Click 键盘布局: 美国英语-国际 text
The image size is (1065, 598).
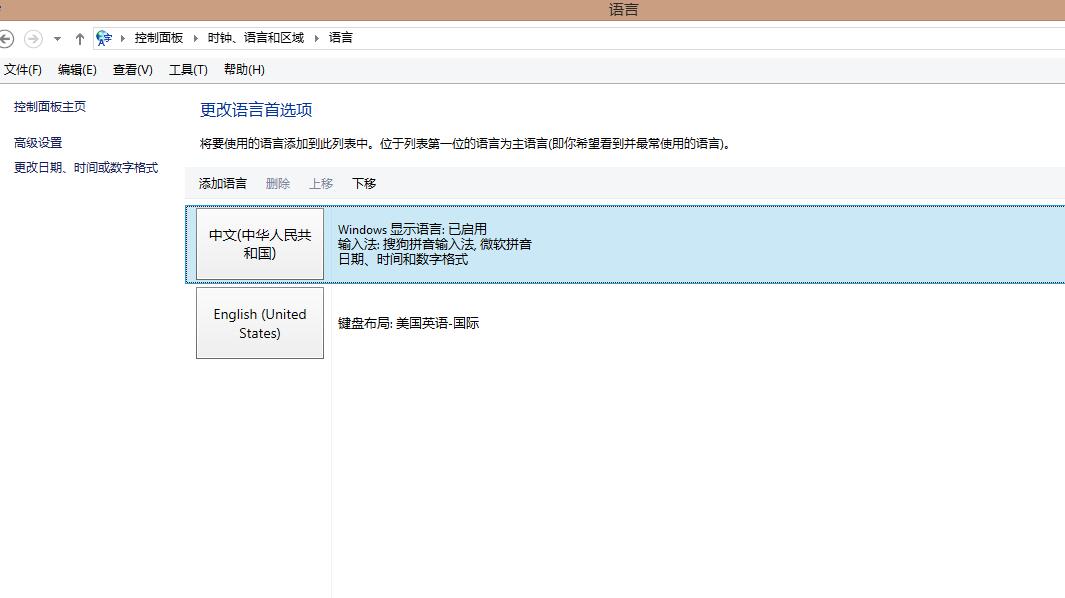[x=408, y=323]
